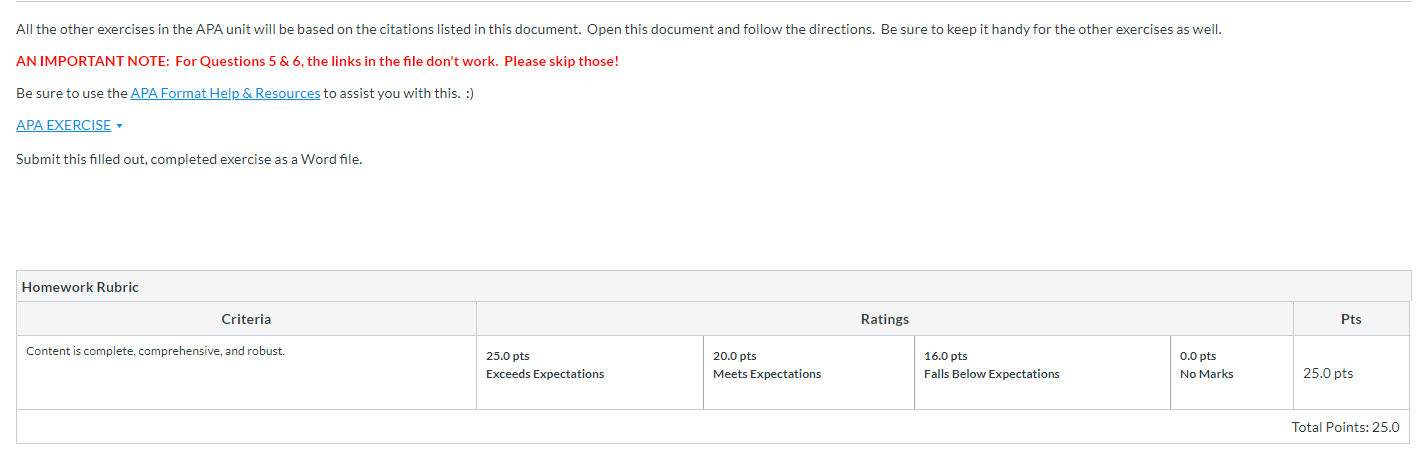Select the Exceeds Expectations 25.0 pts rating
This screenshot has width=1427, height=461.
pyautogui.click(x=544, y=365)
